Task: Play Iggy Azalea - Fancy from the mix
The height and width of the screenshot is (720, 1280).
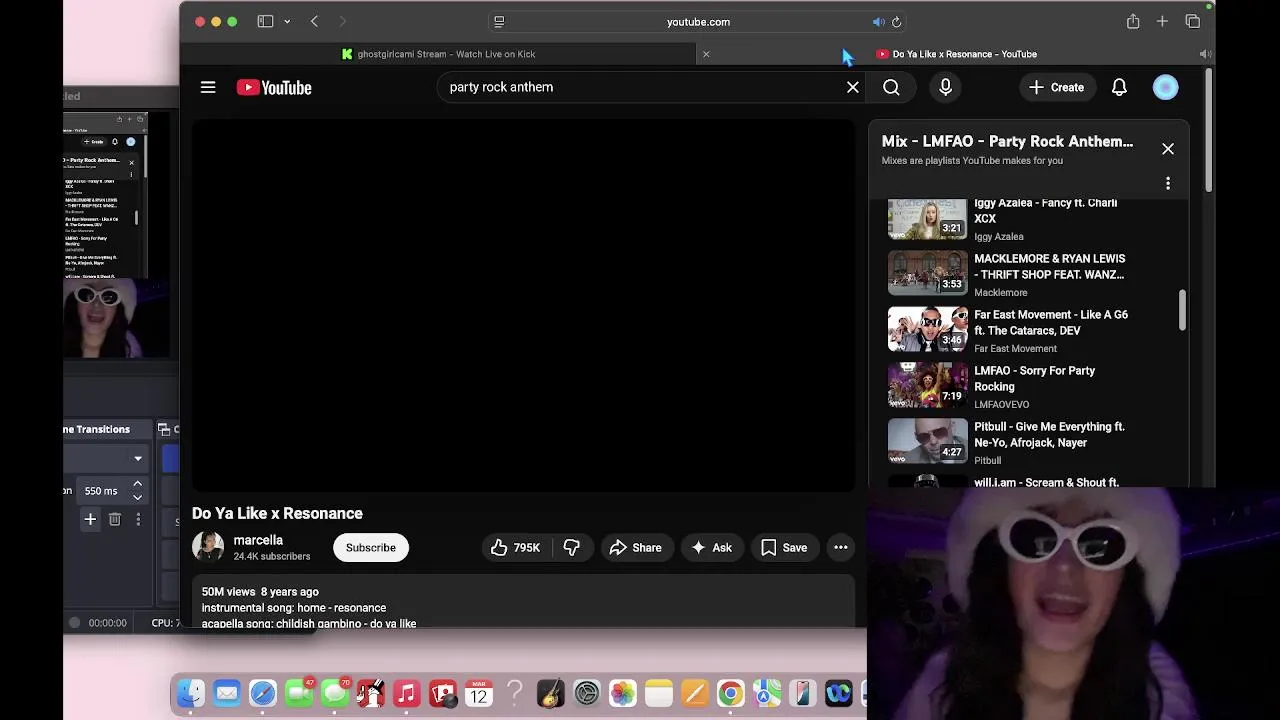Action: pos(1011,218)
